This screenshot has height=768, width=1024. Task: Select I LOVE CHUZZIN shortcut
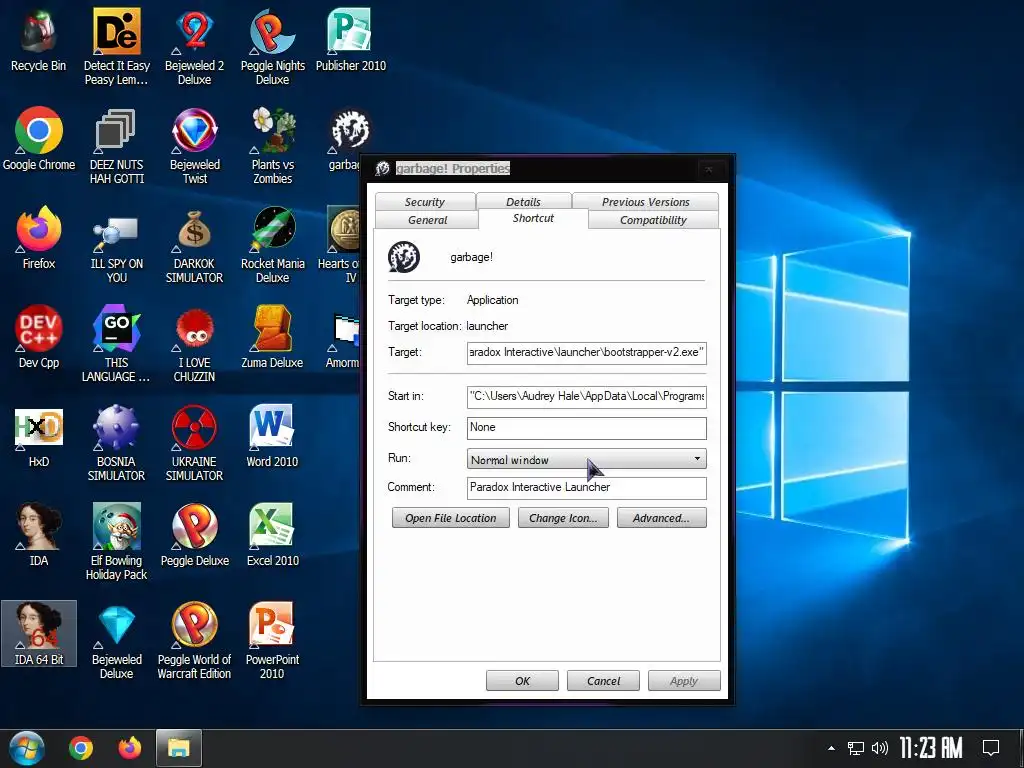pos(195,344)
